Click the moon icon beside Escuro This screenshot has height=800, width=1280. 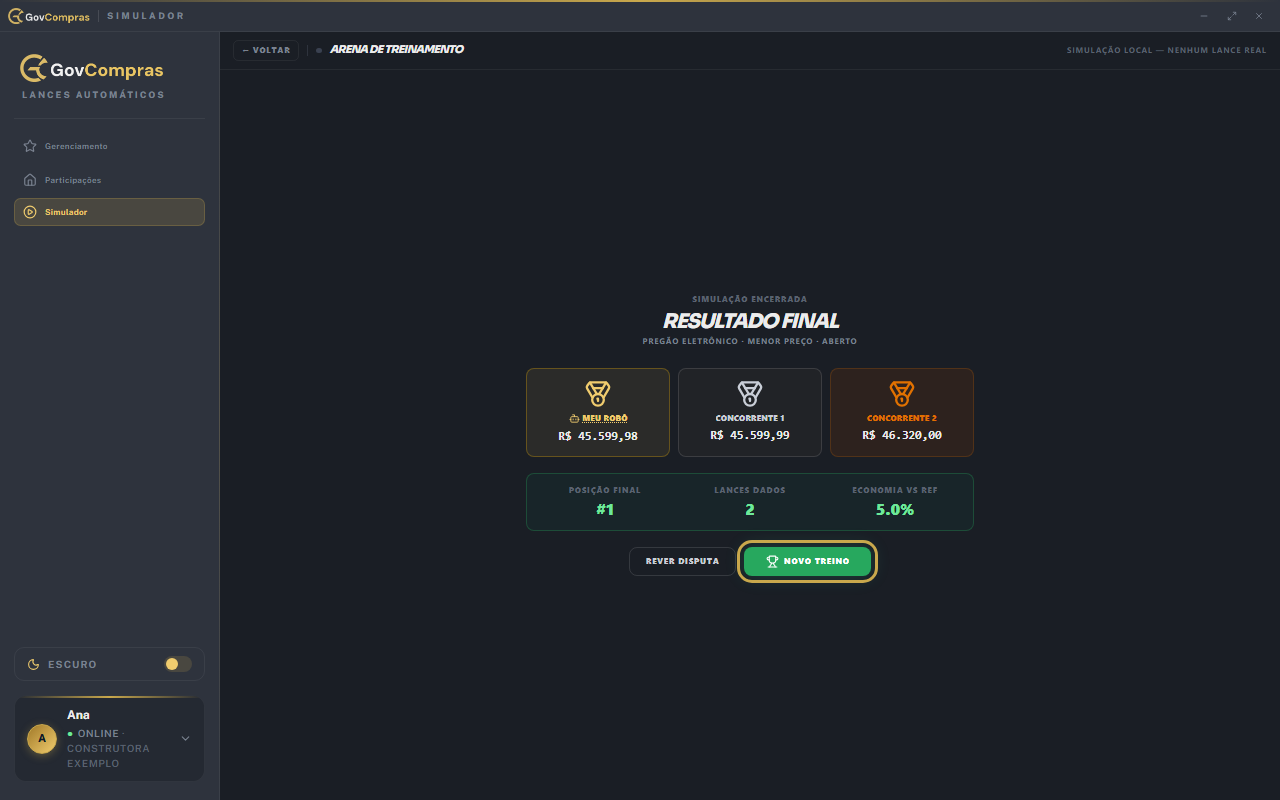point(34,664)
